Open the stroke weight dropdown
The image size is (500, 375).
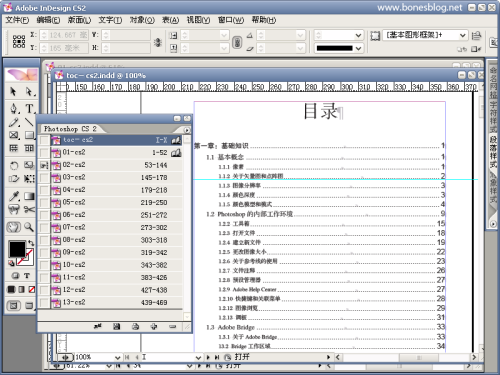358,35
